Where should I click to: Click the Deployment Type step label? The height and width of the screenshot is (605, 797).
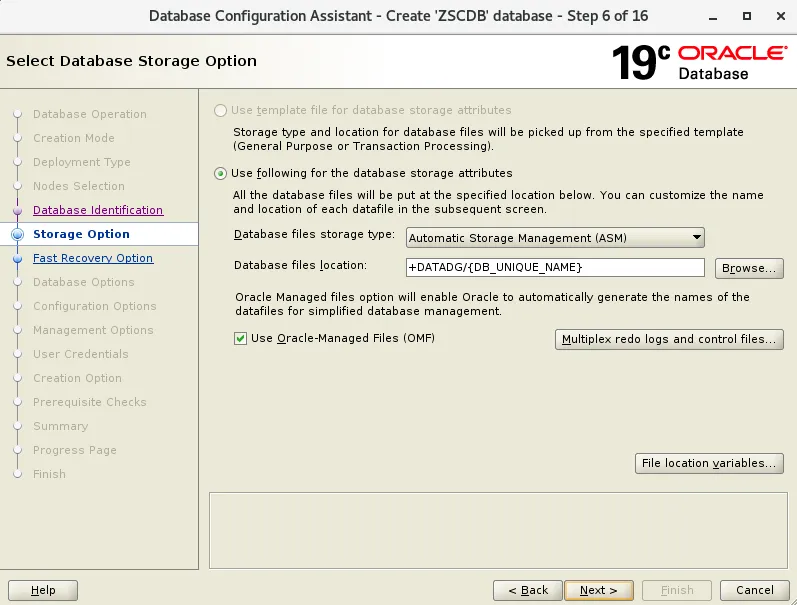[x=82, y=162]
